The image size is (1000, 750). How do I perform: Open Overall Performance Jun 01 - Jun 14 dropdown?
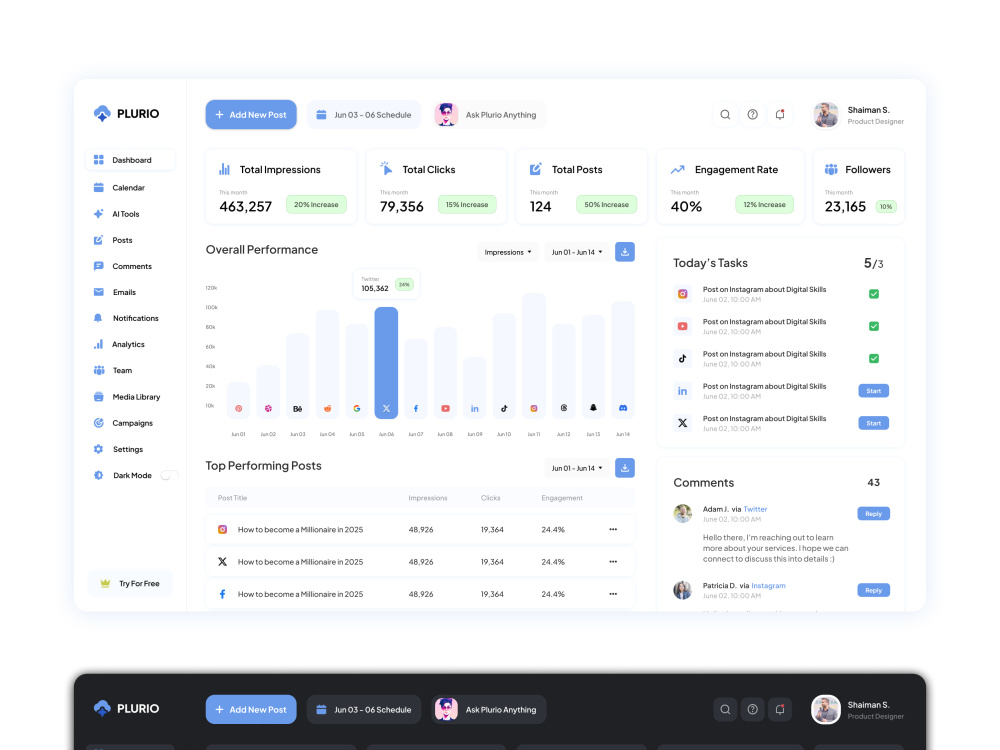pyautogui.click(x=577, y=252)
